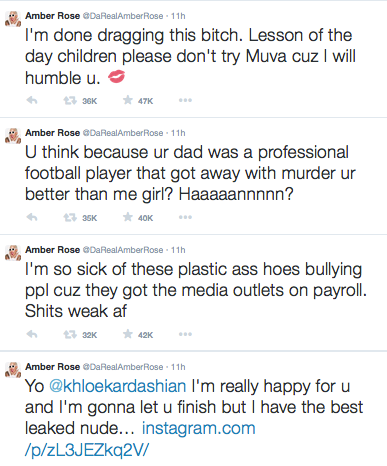This screenshot has height=466, width=387.
Task: Retweet the tweet with 35K retweets
Action: pyautogui.click(x=70, y=217)
